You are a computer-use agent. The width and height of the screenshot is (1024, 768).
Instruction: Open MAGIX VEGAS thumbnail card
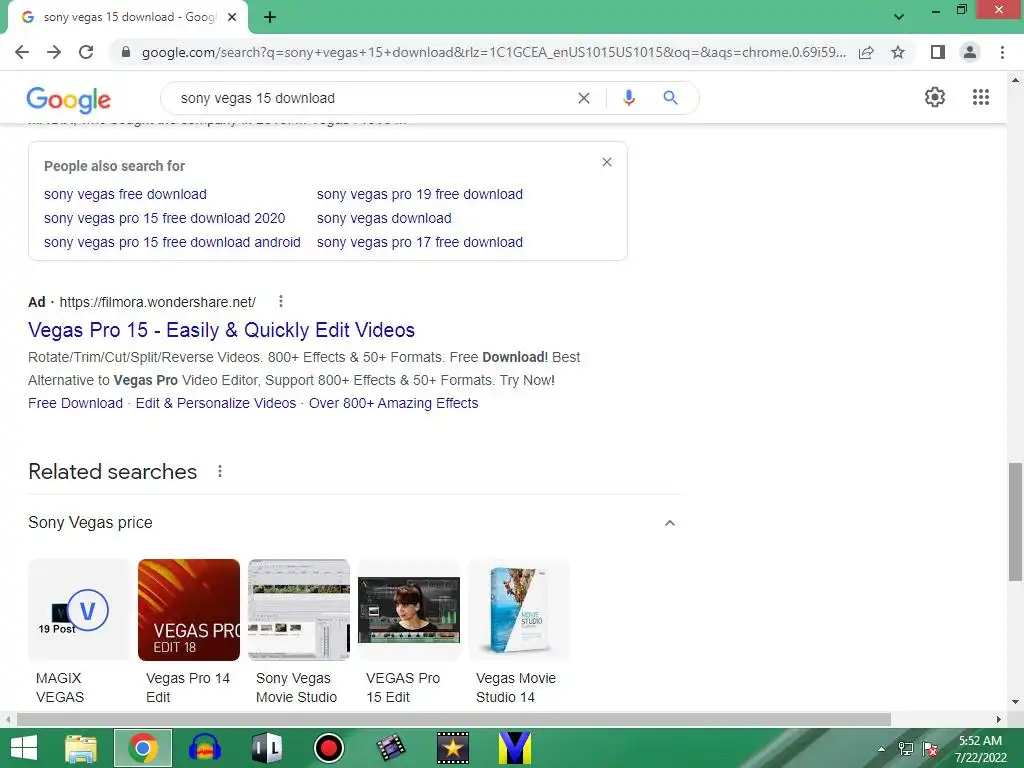coord(78,632)
